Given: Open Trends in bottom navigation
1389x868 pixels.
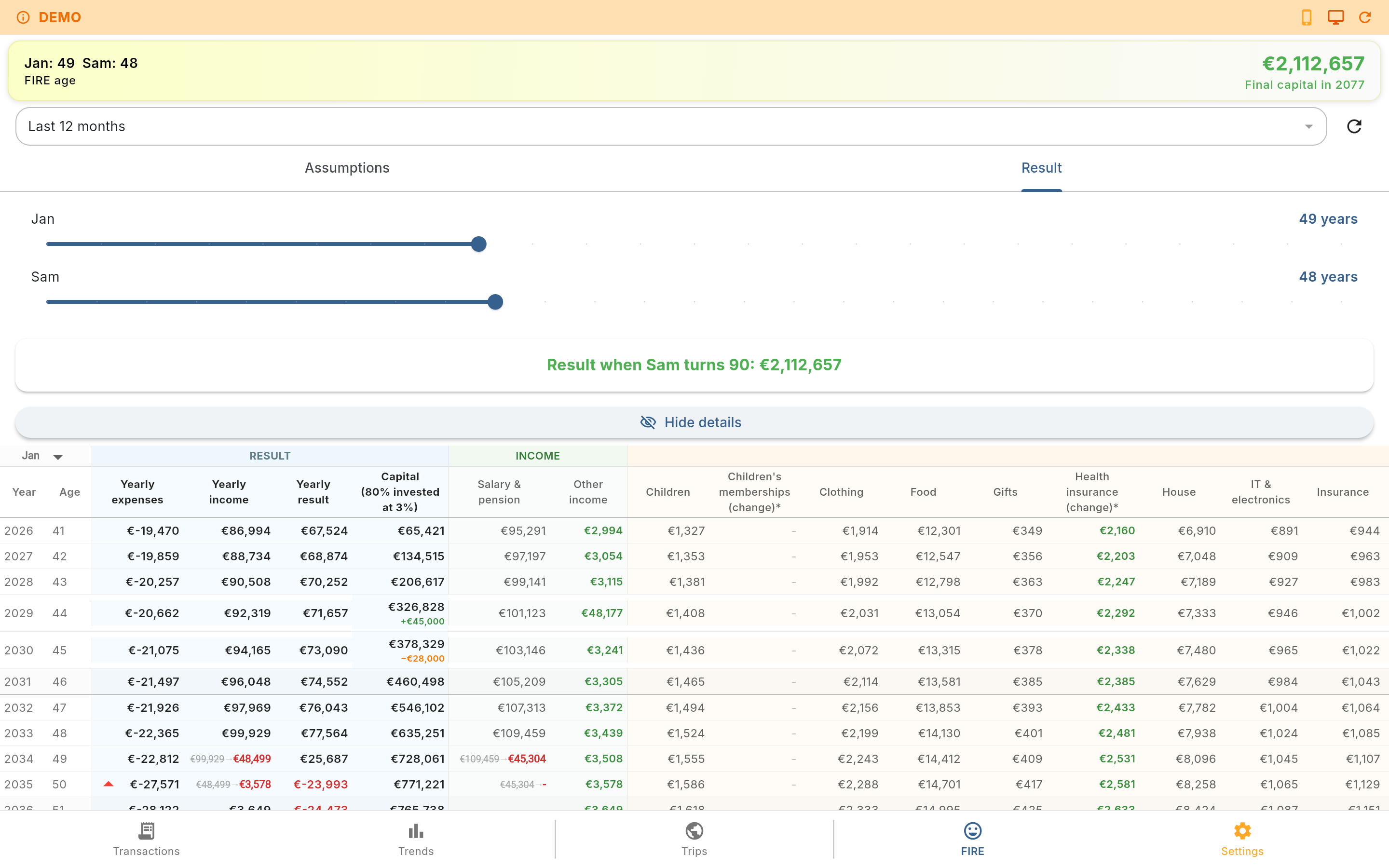Looking at the screenshot, I should (416, 839).
